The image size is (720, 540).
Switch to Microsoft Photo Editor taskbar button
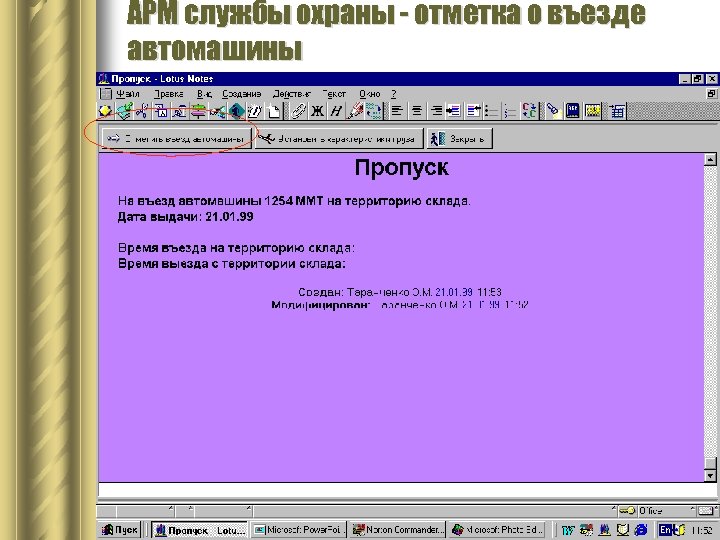tap(497, 529)
